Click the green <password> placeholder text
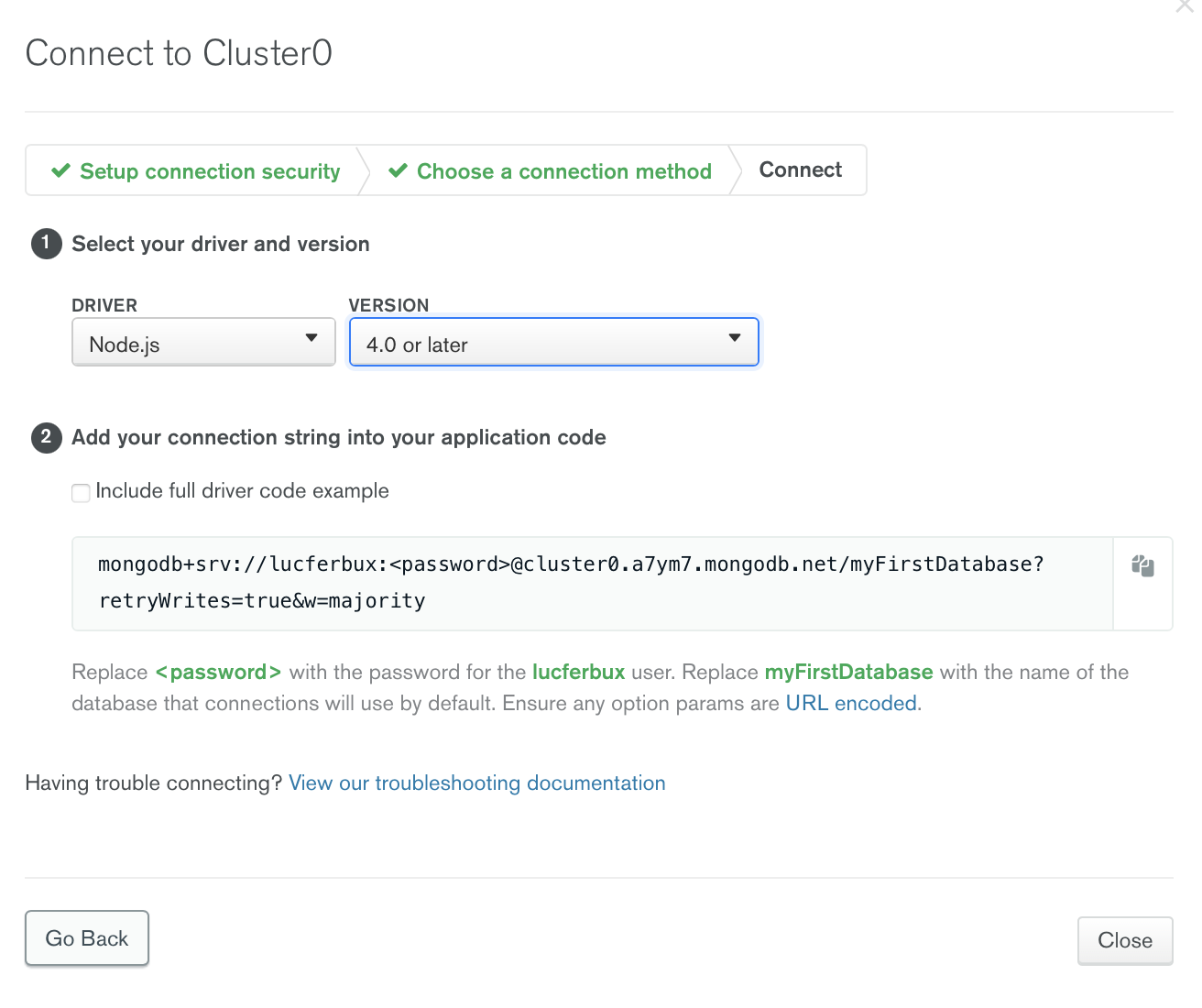1202x1008 pixels. (218, 672)
